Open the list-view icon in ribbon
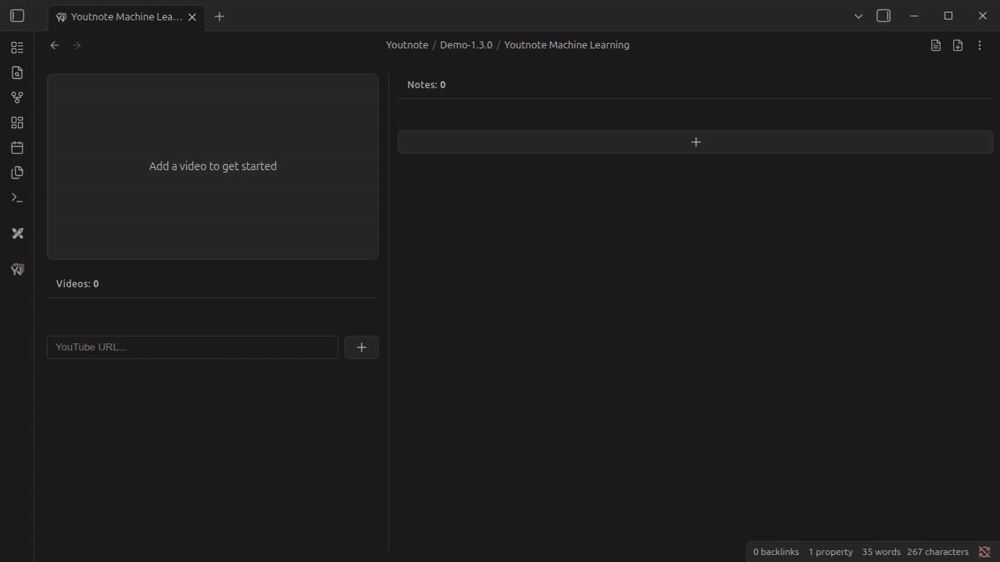This screenshot has height=562, width=1000. (17, 48)
